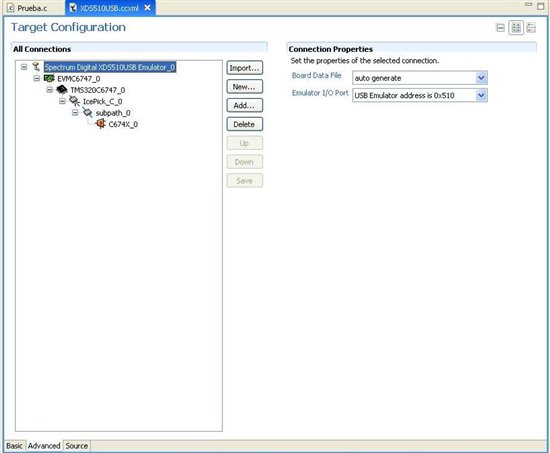
Task: Select the vertical layout toolbar icon
Action: pos(531,28)
